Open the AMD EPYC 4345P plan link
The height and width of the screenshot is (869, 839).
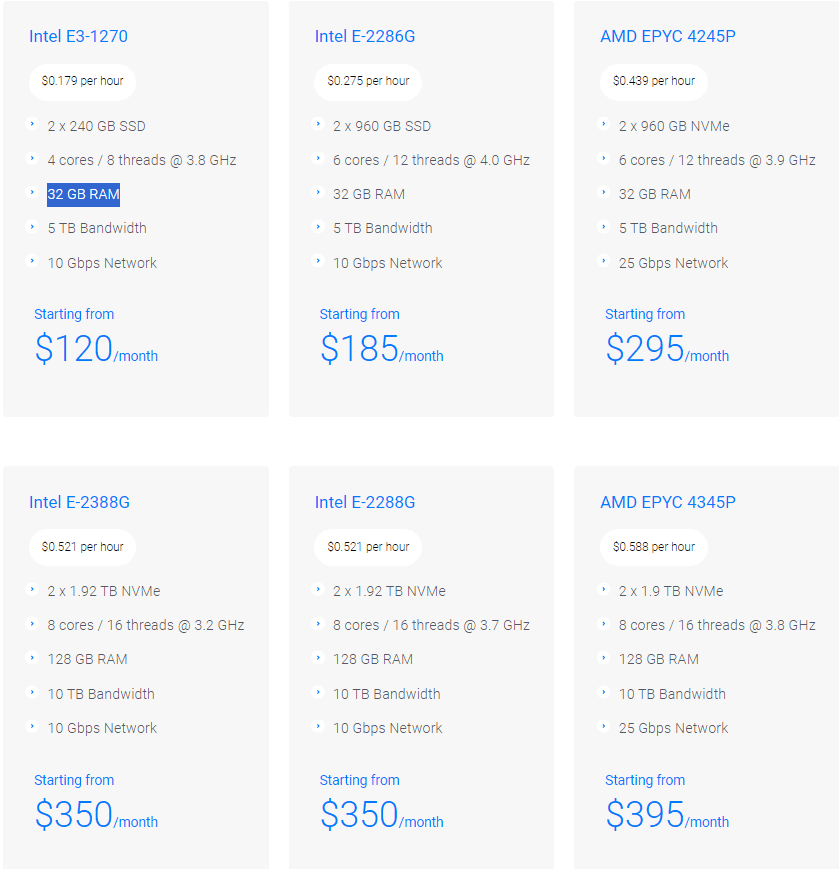pos(668,502)
